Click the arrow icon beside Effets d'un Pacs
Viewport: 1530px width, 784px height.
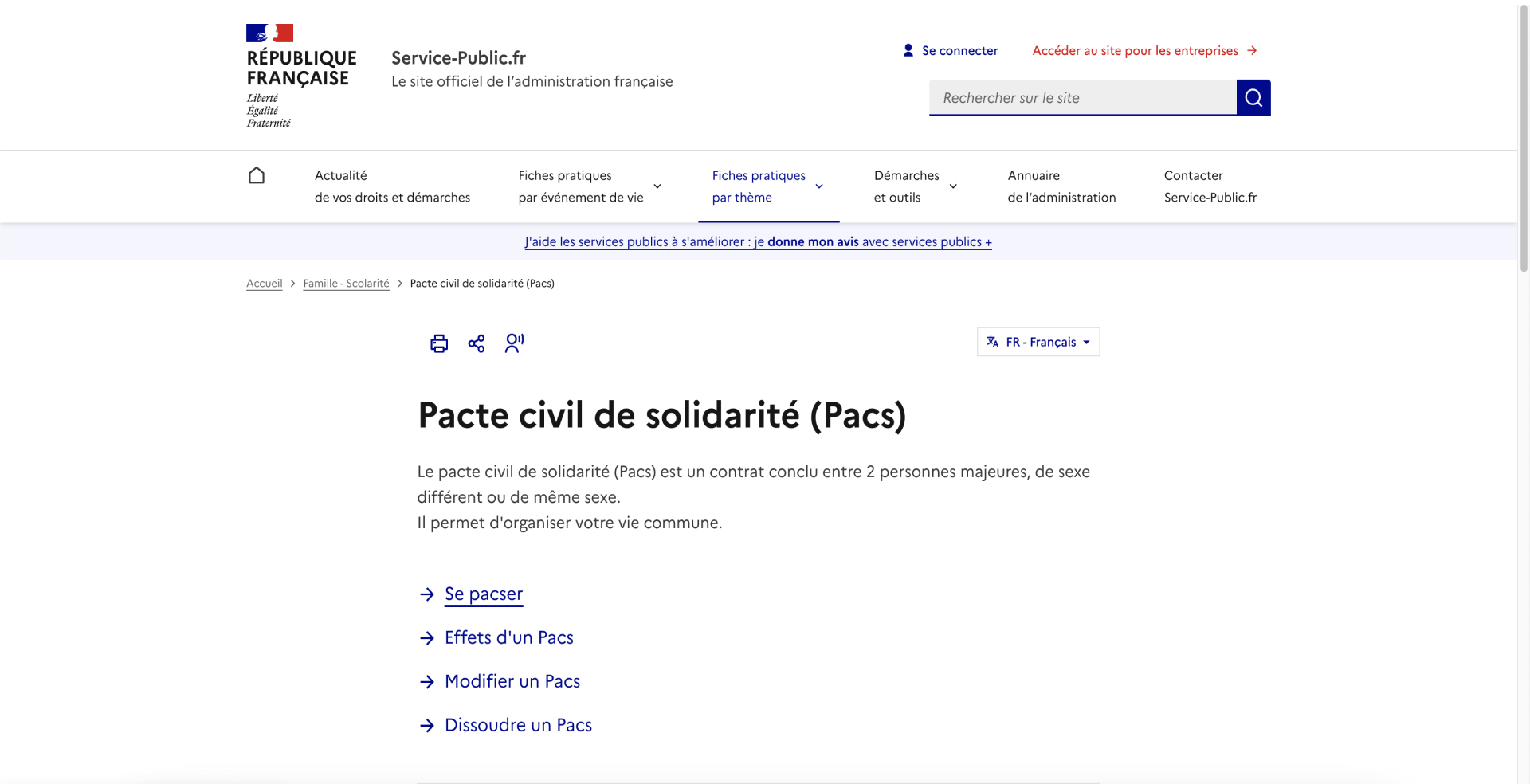point(427,638)
